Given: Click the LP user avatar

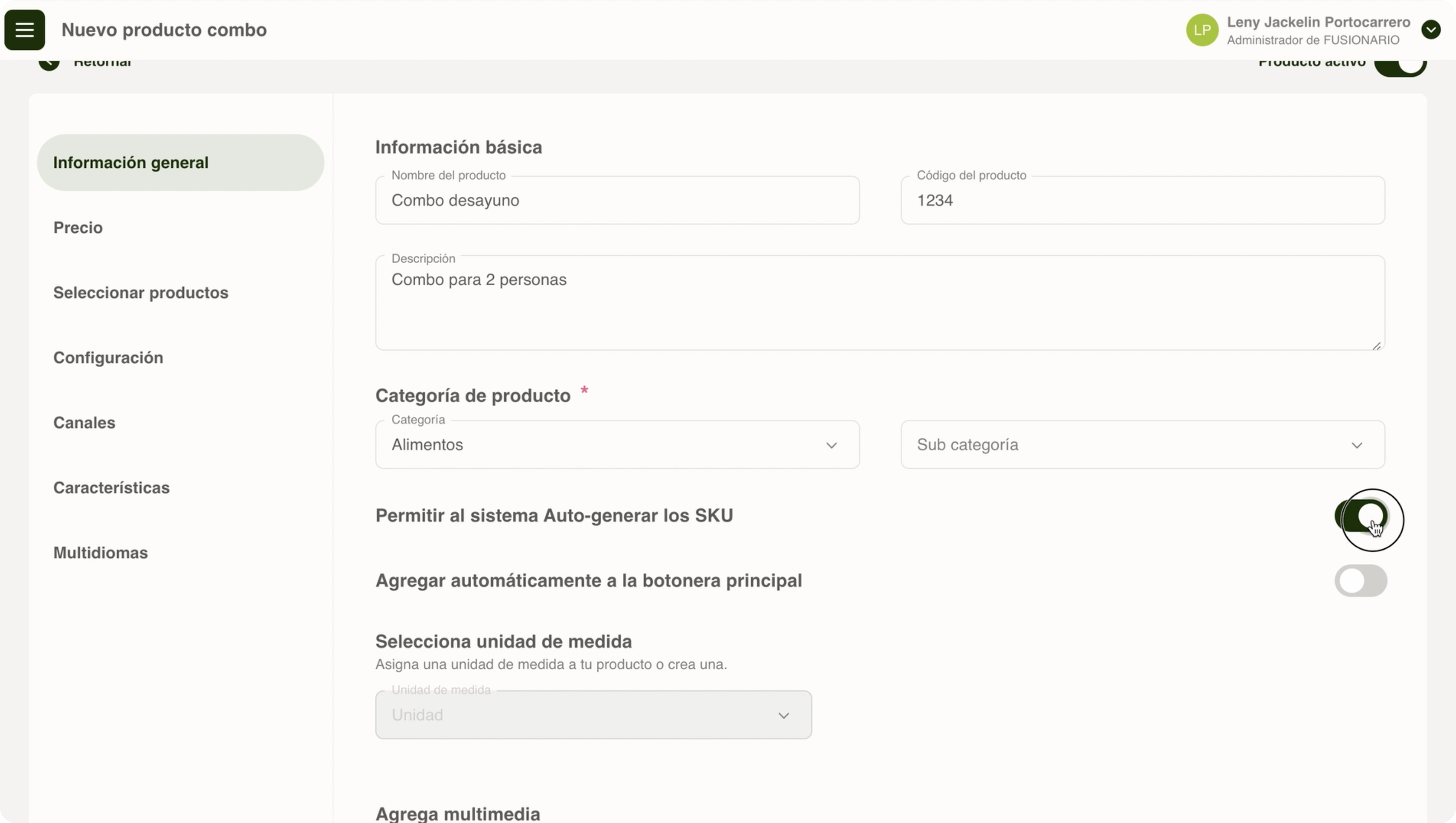Looking at the screenshot, I should pyautogui.click(x=1202, y=30).
